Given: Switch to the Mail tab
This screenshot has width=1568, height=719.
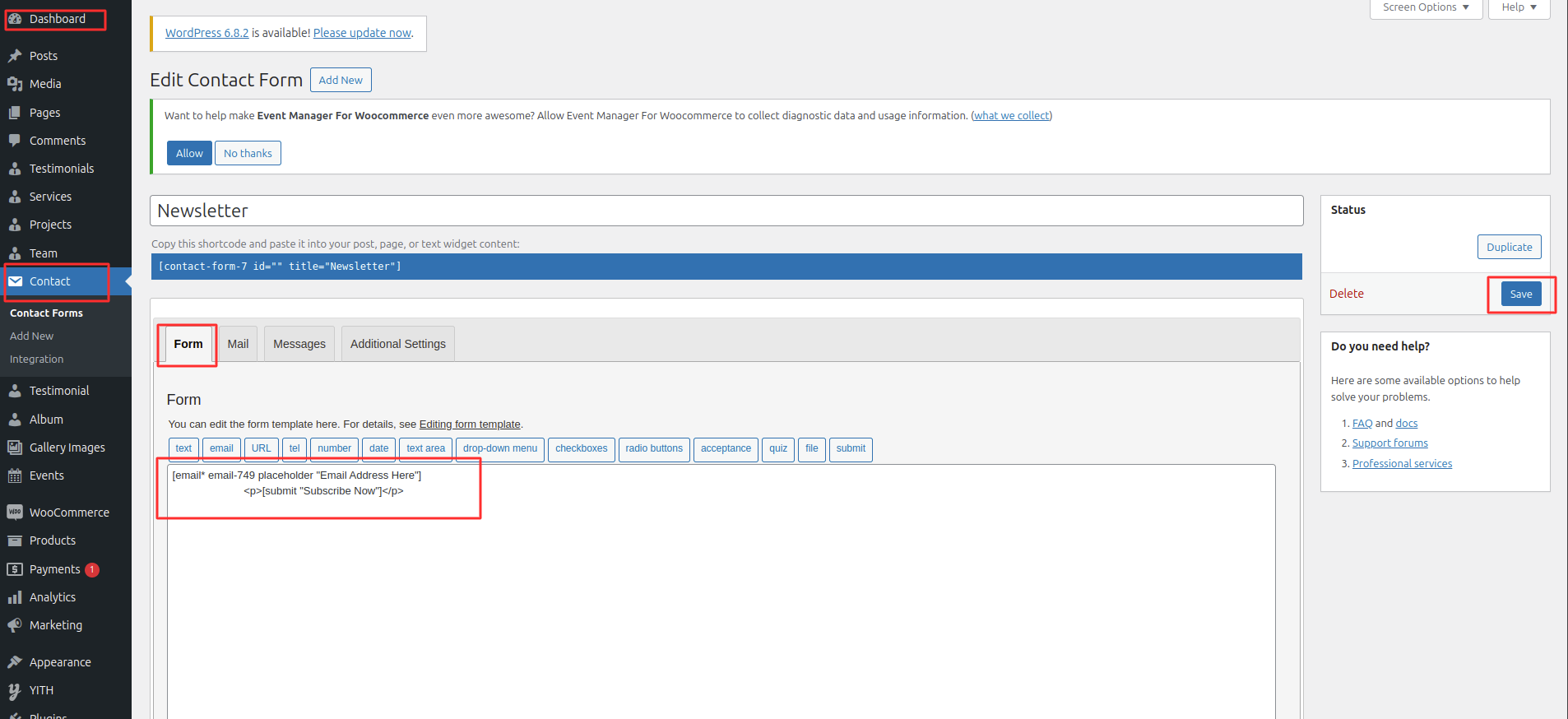Looking at the screenshot, I should (238, 344).
